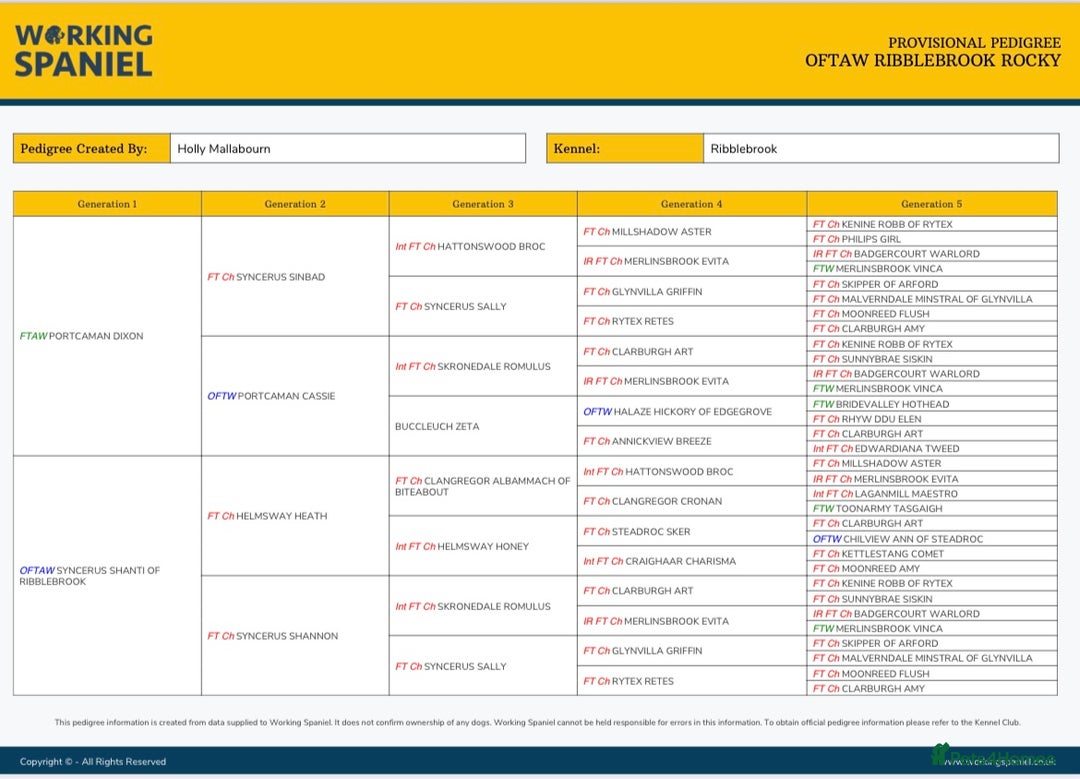1080x779 pixels.
Task: Click the 'Generation 5' column header
Action: point(932,204)
